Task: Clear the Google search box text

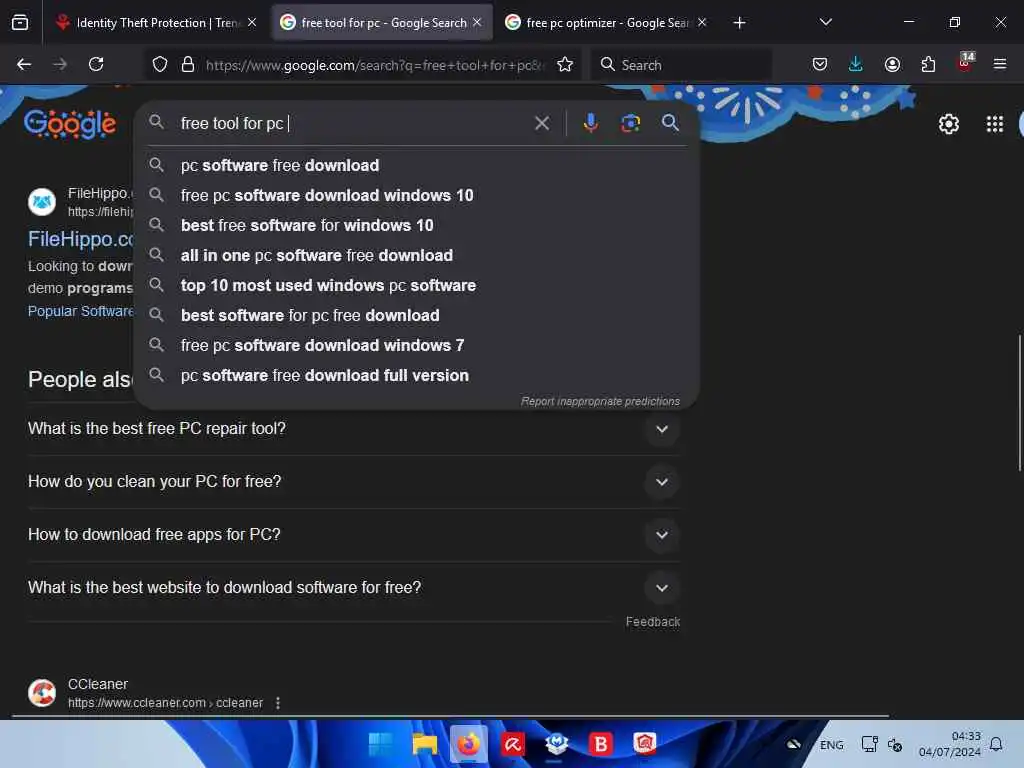Action: pyautogui.click(x=541, y=123)
